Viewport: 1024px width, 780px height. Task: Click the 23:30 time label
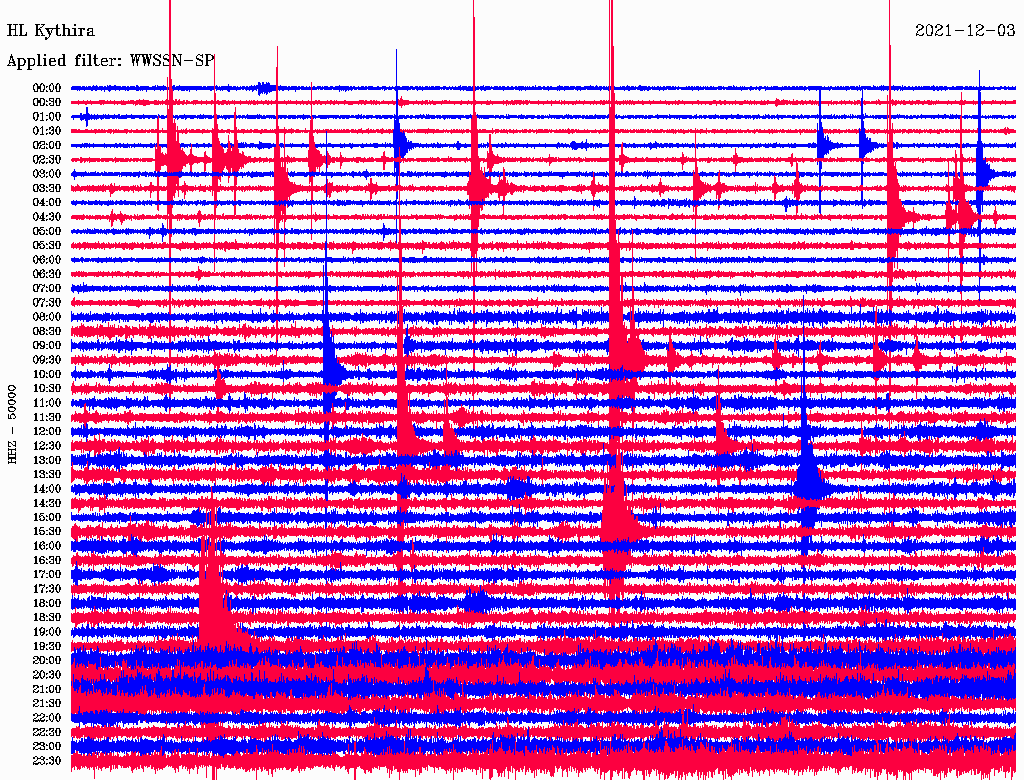tap(47, 761)
